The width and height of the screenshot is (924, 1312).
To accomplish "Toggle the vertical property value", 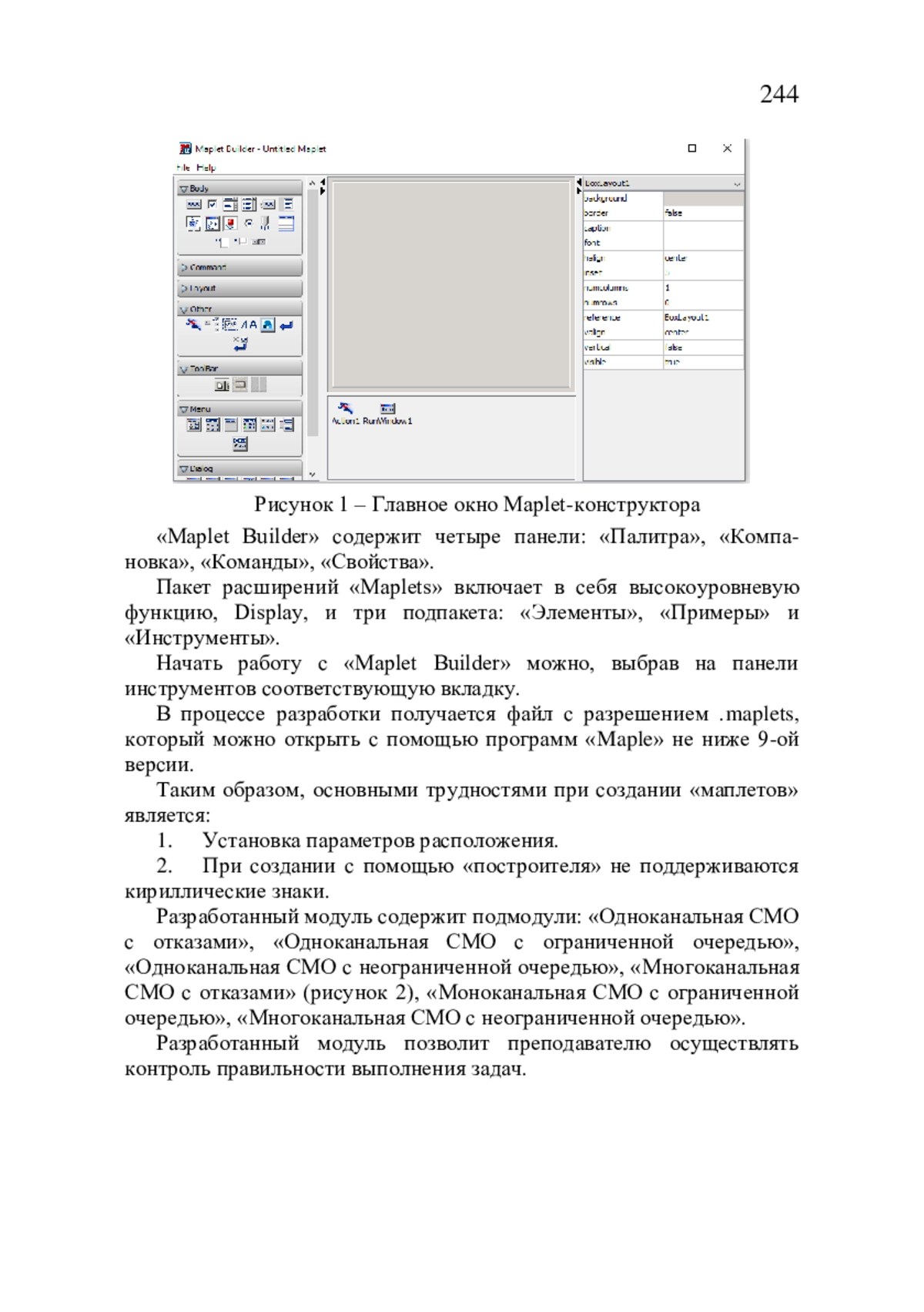I will click(702, 347).
